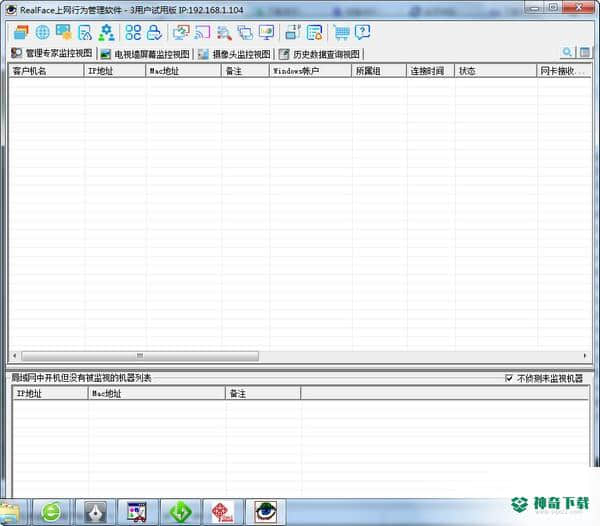Switch to 摄像头监控视图 tab
Screen dimensions: 600x526
[x=234, y=54]
